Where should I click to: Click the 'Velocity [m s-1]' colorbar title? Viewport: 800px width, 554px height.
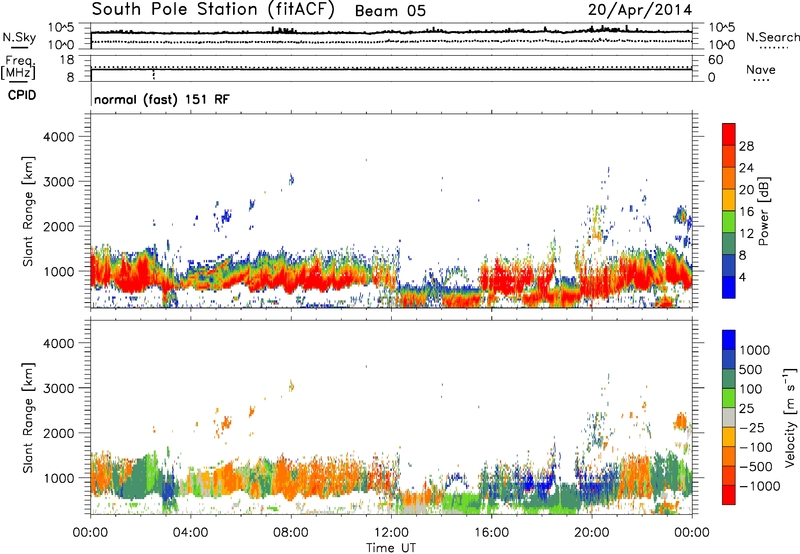click(x=790, y=417)
